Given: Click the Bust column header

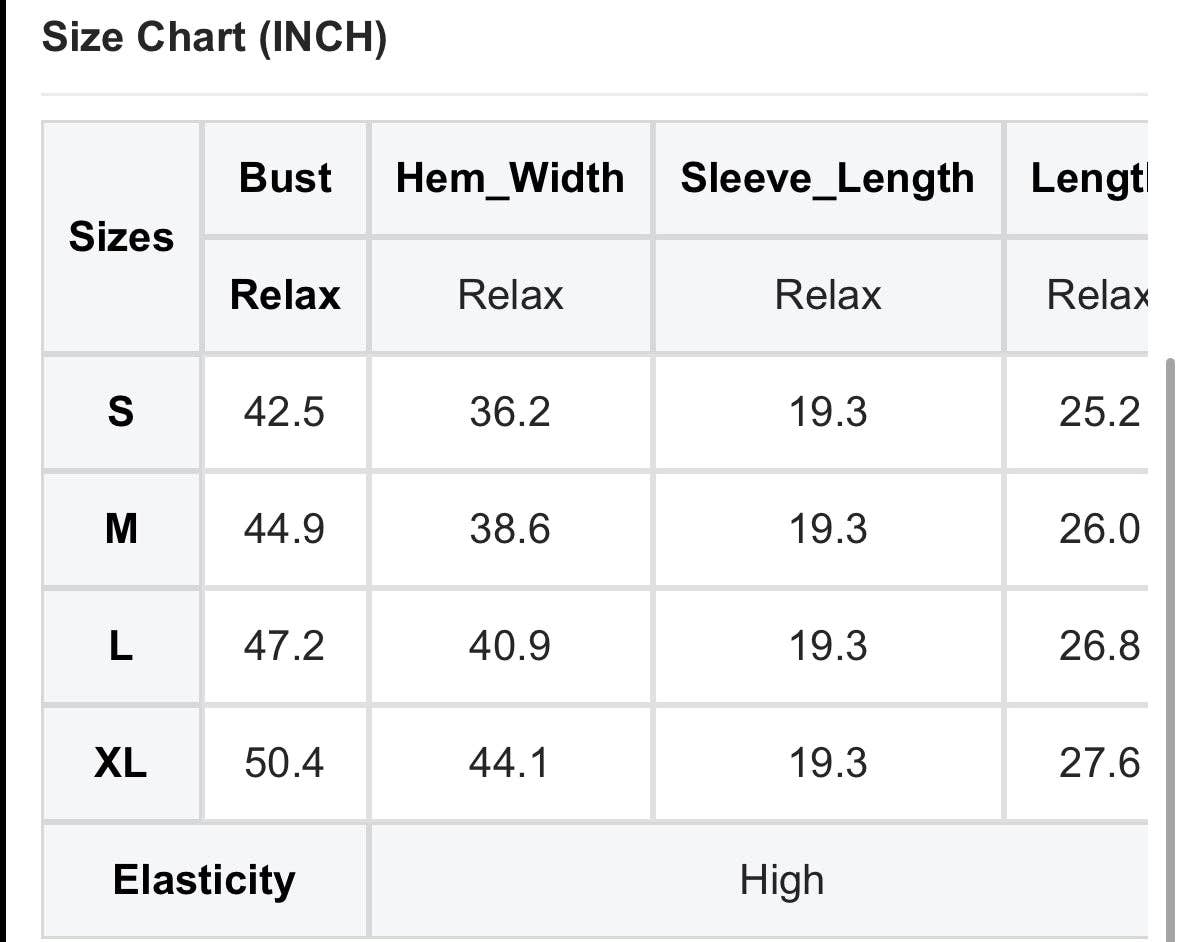Looking at the screenshot, I should 285,178.
